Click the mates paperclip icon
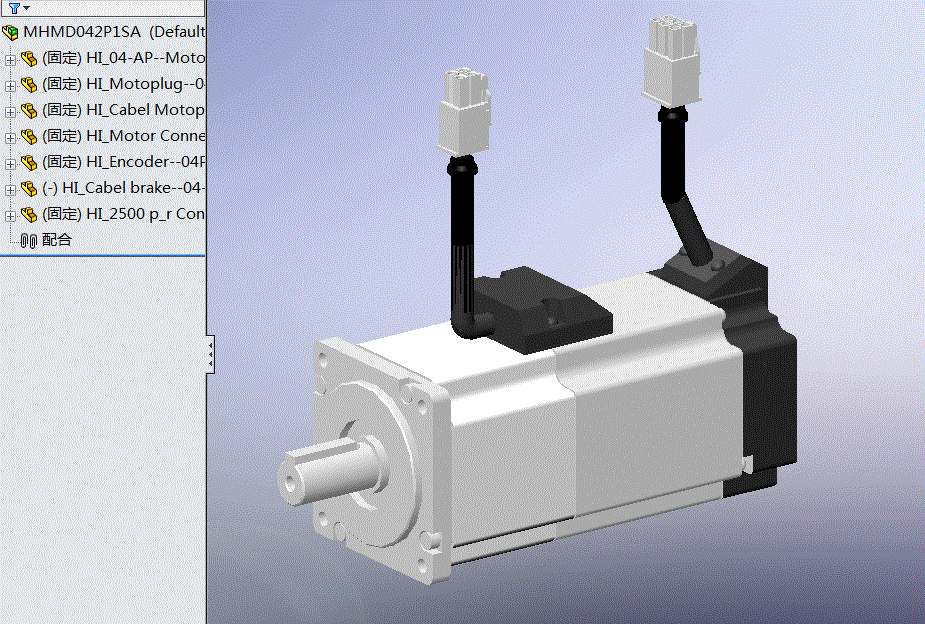The width and height of the screenshot is (925, 624). (x=29, y=241)
